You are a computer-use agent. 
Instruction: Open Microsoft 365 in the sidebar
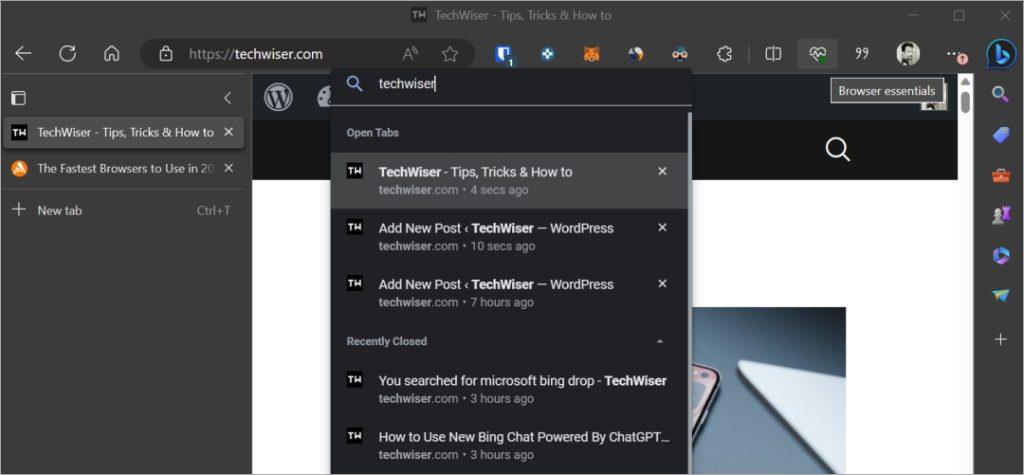[1000, 256]
